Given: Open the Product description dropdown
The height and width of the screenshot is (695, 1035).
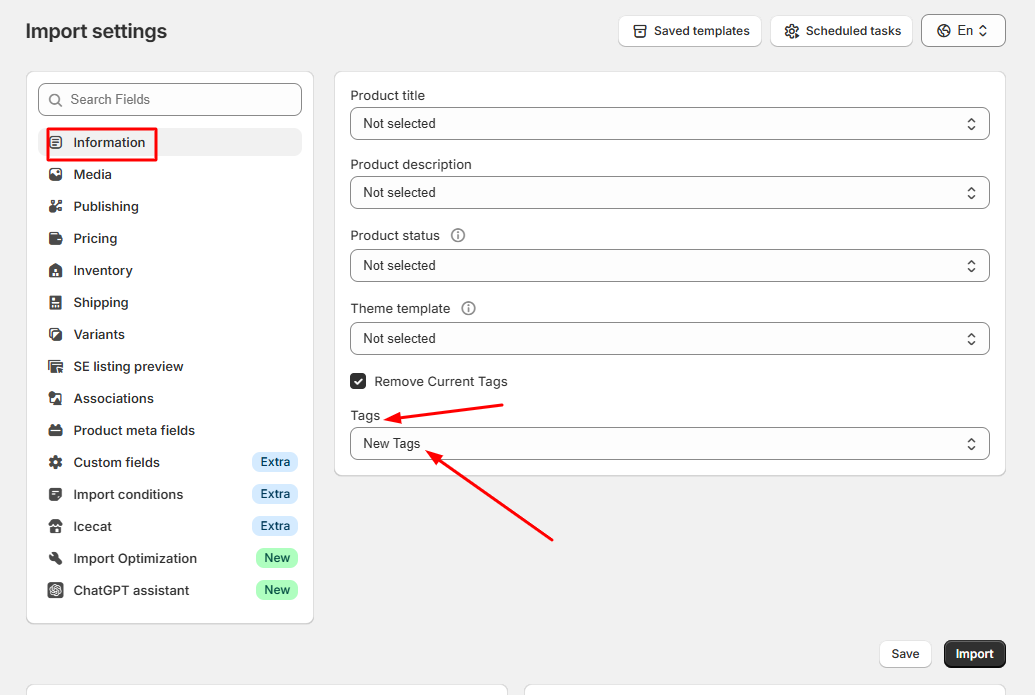Looking at the screenshot, I should [x=669, y=193].
